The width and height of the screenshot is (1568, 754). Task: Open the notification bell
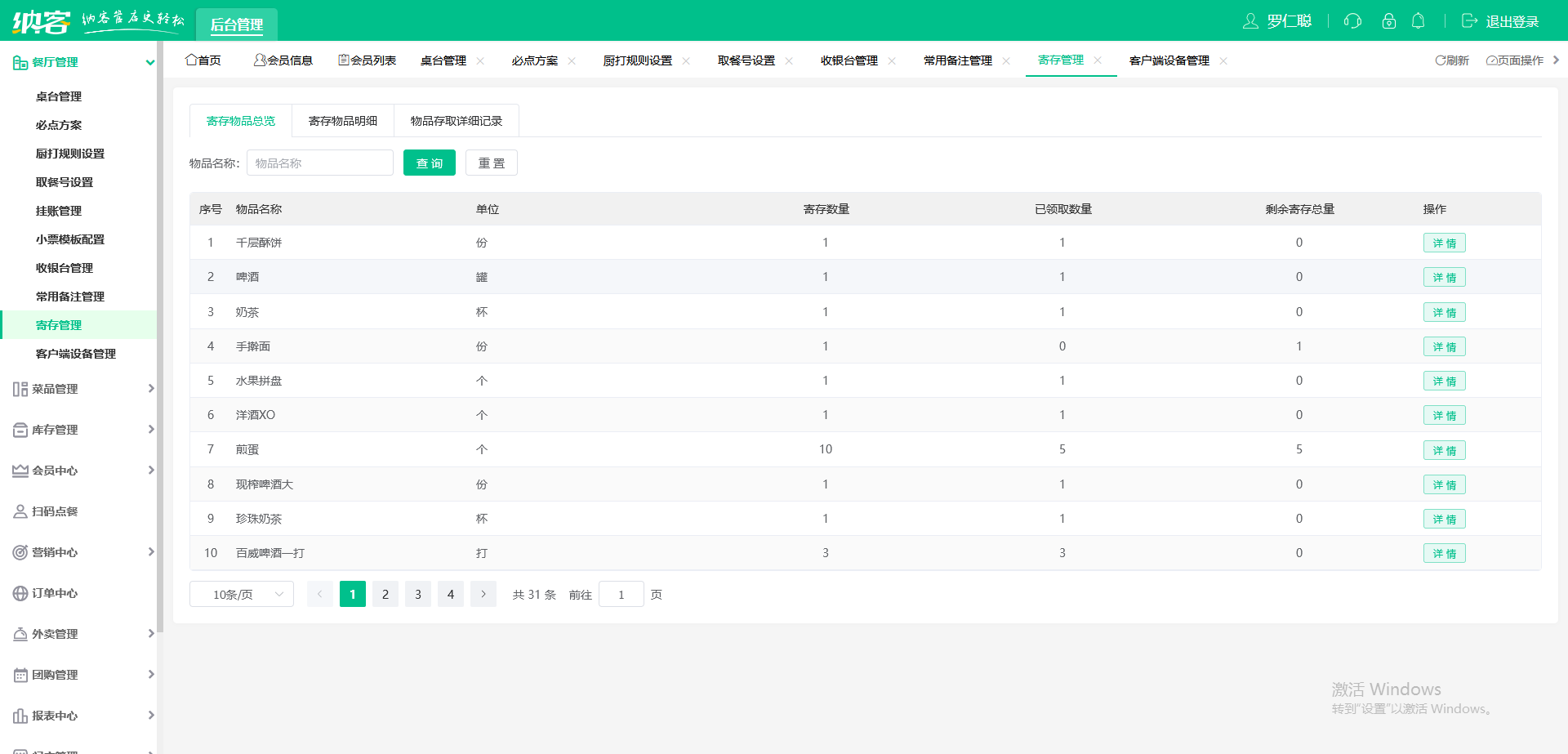(1419, 21)
